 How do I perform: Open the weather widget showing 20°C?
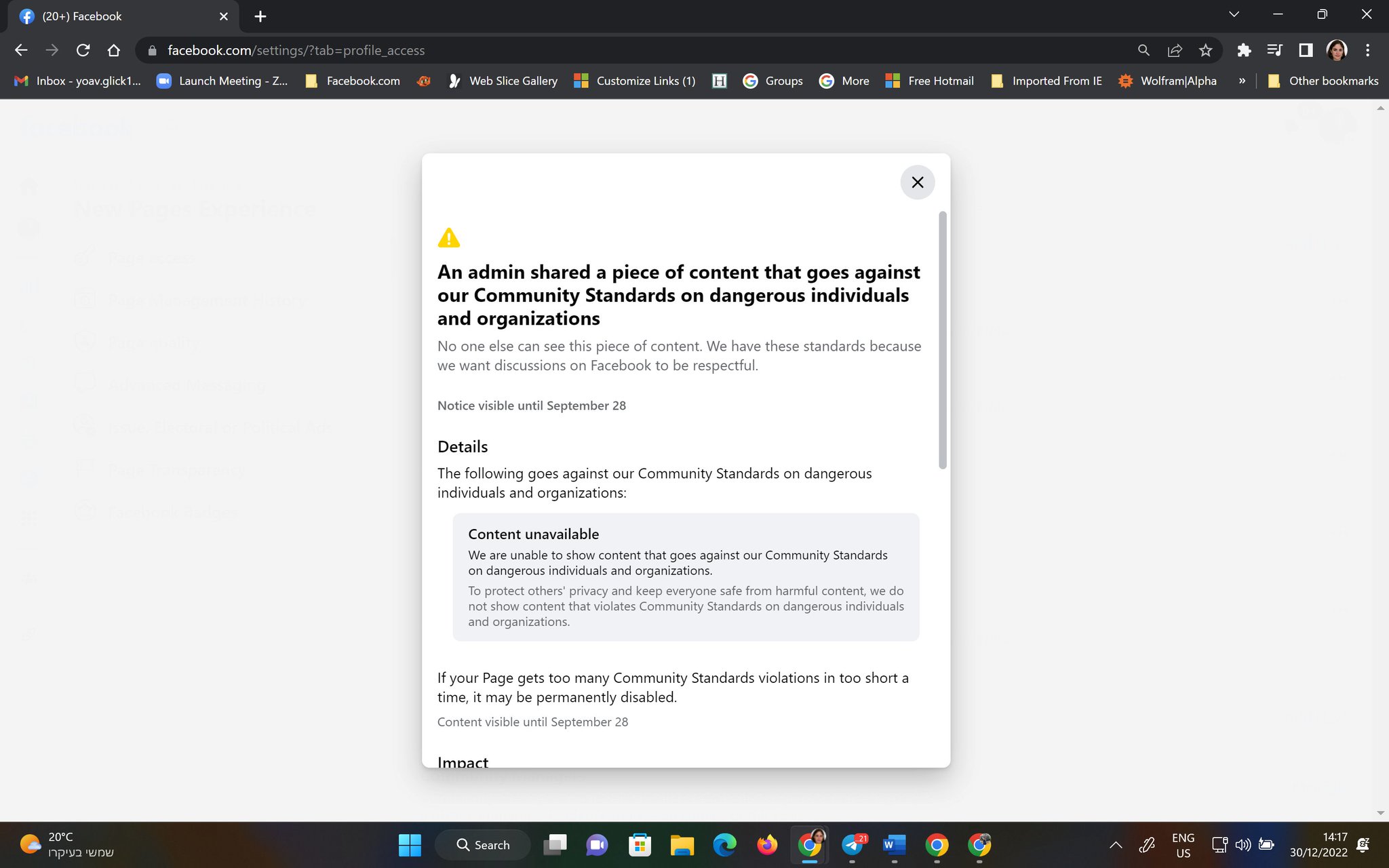coord(66,845)
